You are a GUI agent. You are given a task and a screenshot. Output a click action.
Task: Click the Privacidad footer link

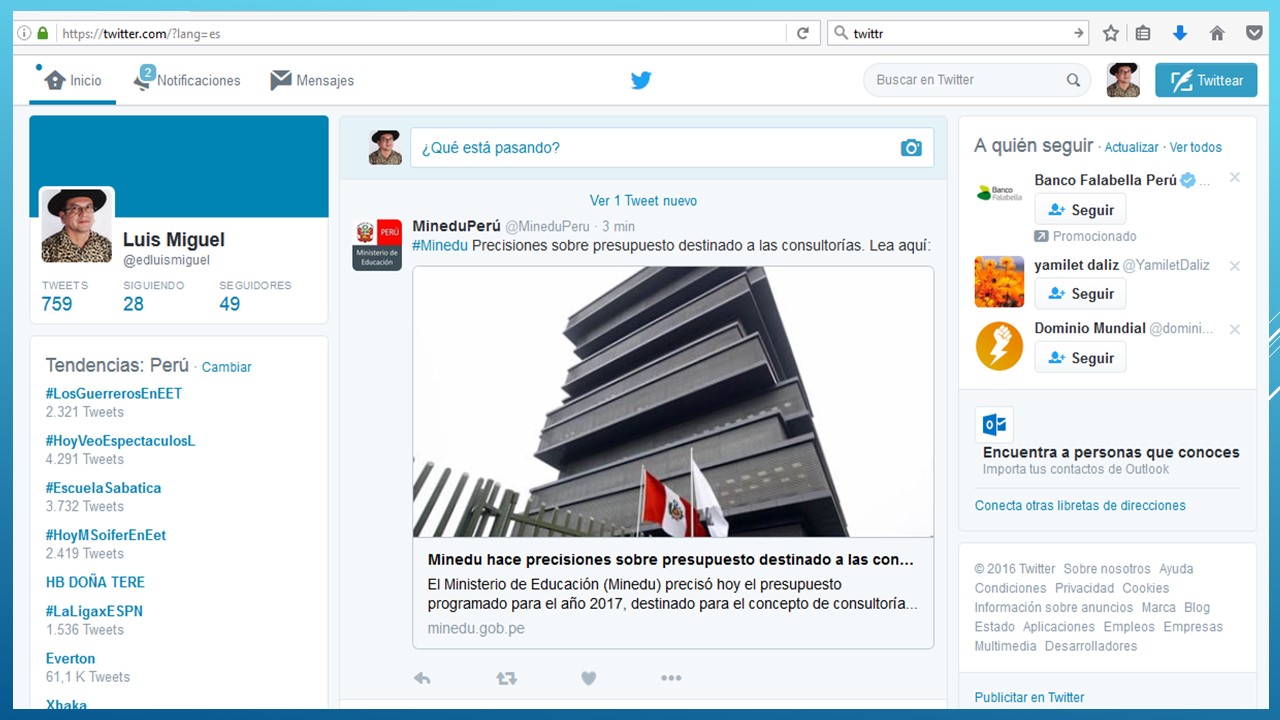[1084, 588]
